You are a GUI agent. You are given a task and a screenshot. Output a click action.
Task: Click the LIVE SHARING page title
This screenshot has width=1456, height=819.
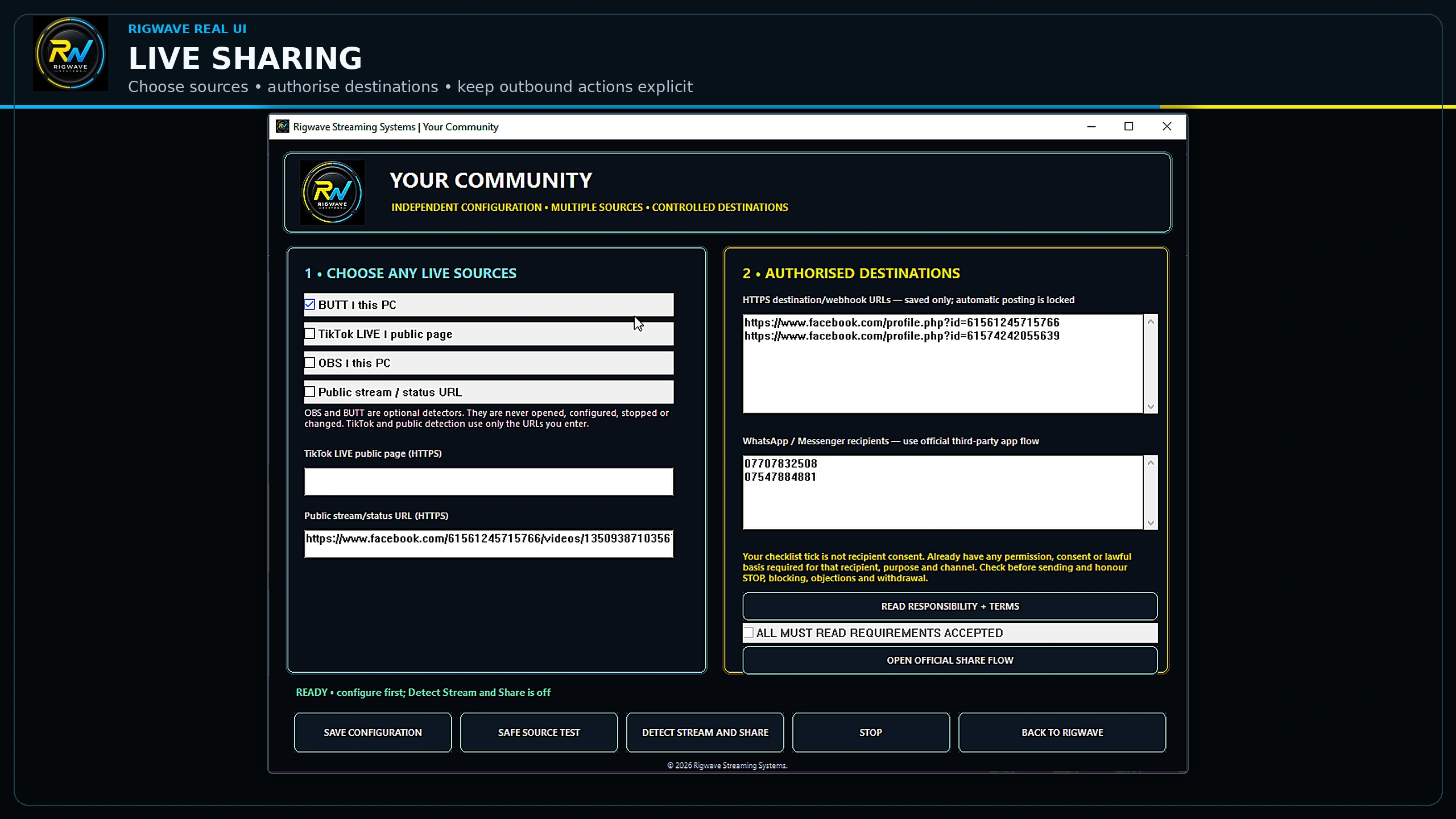tap(245, 58)
